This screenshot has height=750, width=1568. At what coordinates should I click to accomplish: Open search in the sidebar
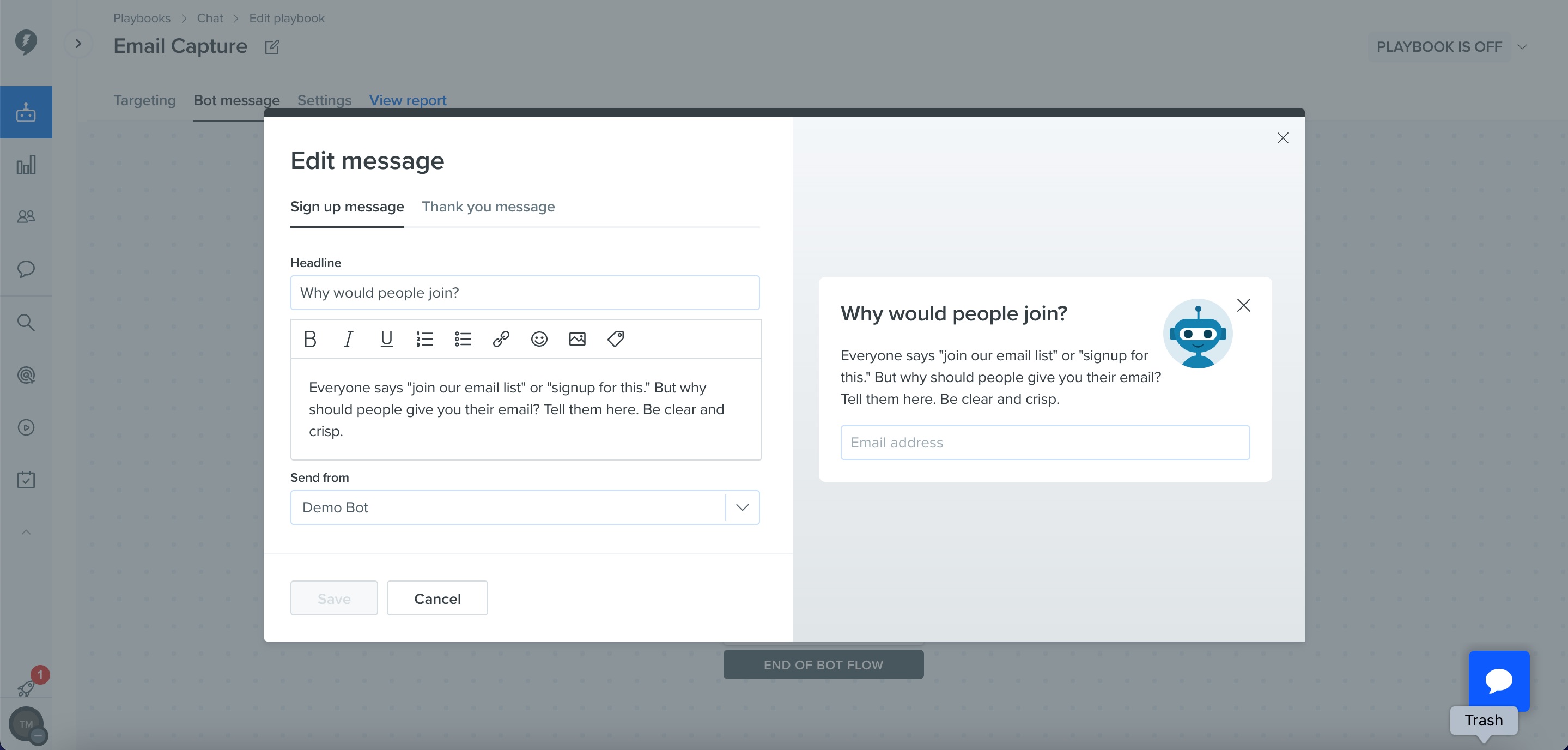point(26,323)
